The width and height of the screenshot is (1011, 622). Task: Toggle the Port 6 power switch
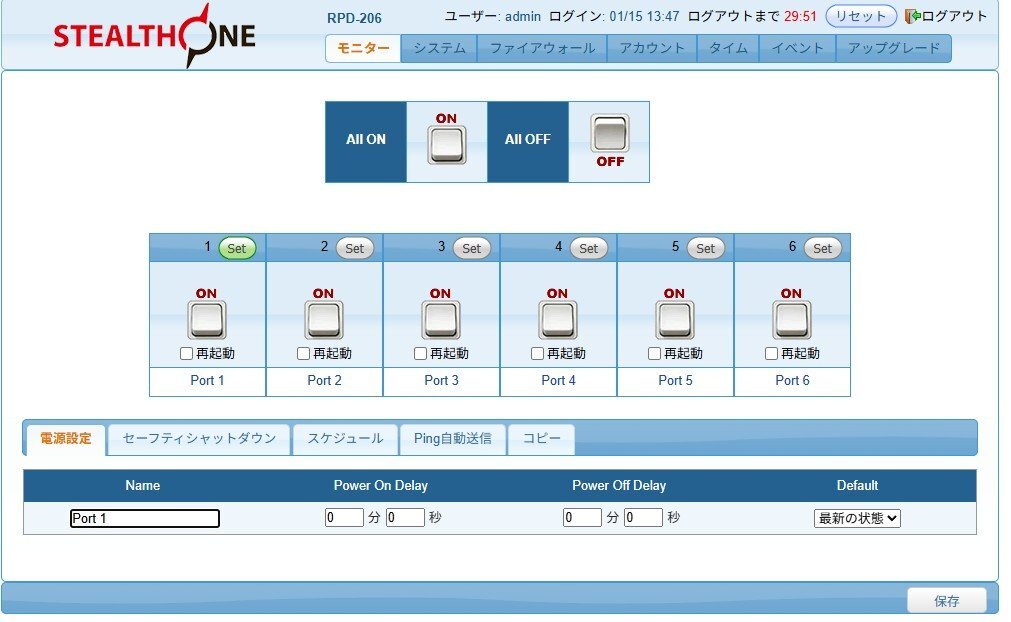point(792,320)
